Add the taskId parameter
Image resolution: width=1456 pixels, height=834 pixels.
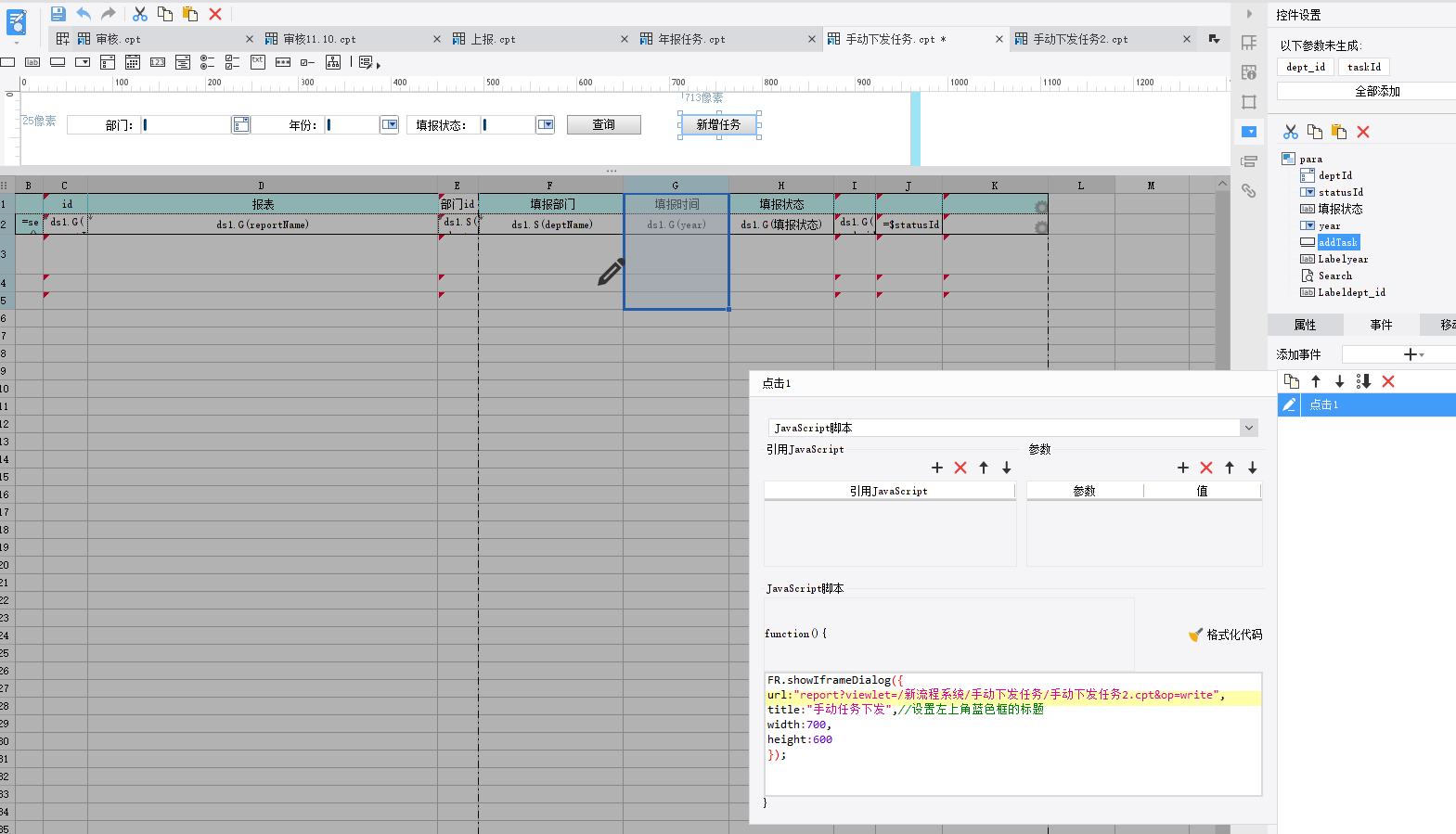point(1364,67)
